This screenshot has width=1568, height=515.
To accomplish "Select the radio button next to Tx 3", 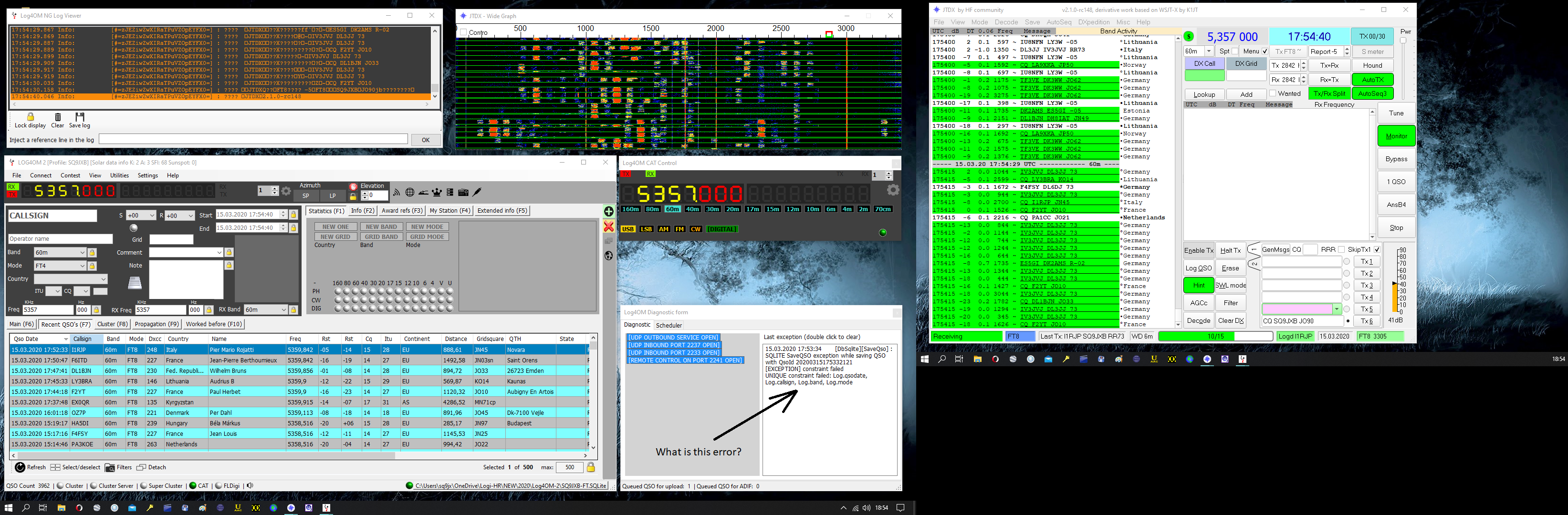I will (x=1347, y=285).
